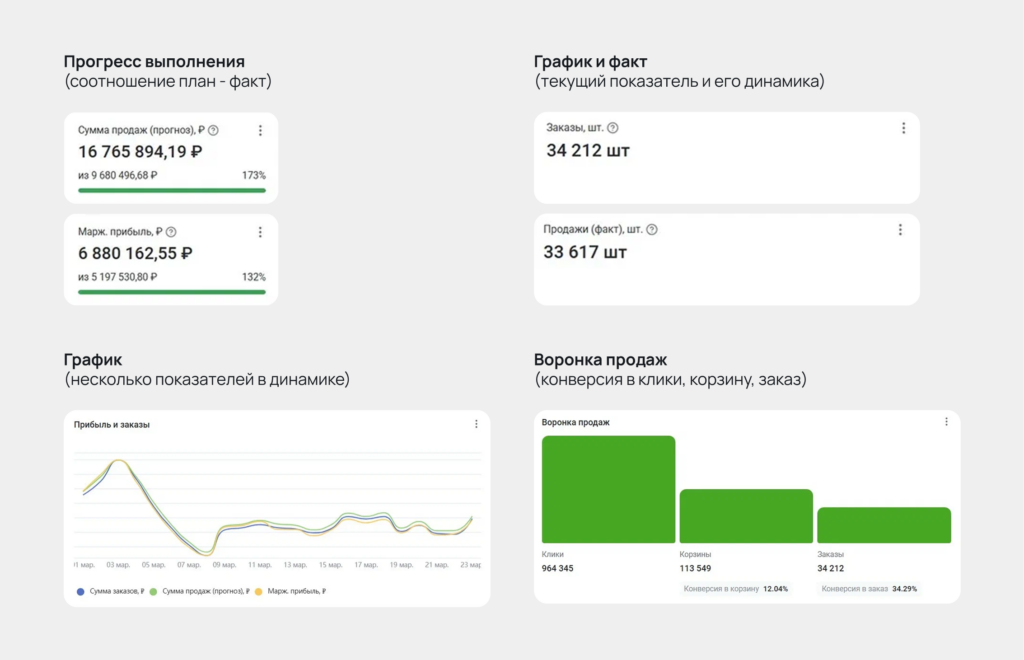This screenshot has width=1024, height=660.
Task: Click the Заказы funnel bar
Action: pos(884,525)
